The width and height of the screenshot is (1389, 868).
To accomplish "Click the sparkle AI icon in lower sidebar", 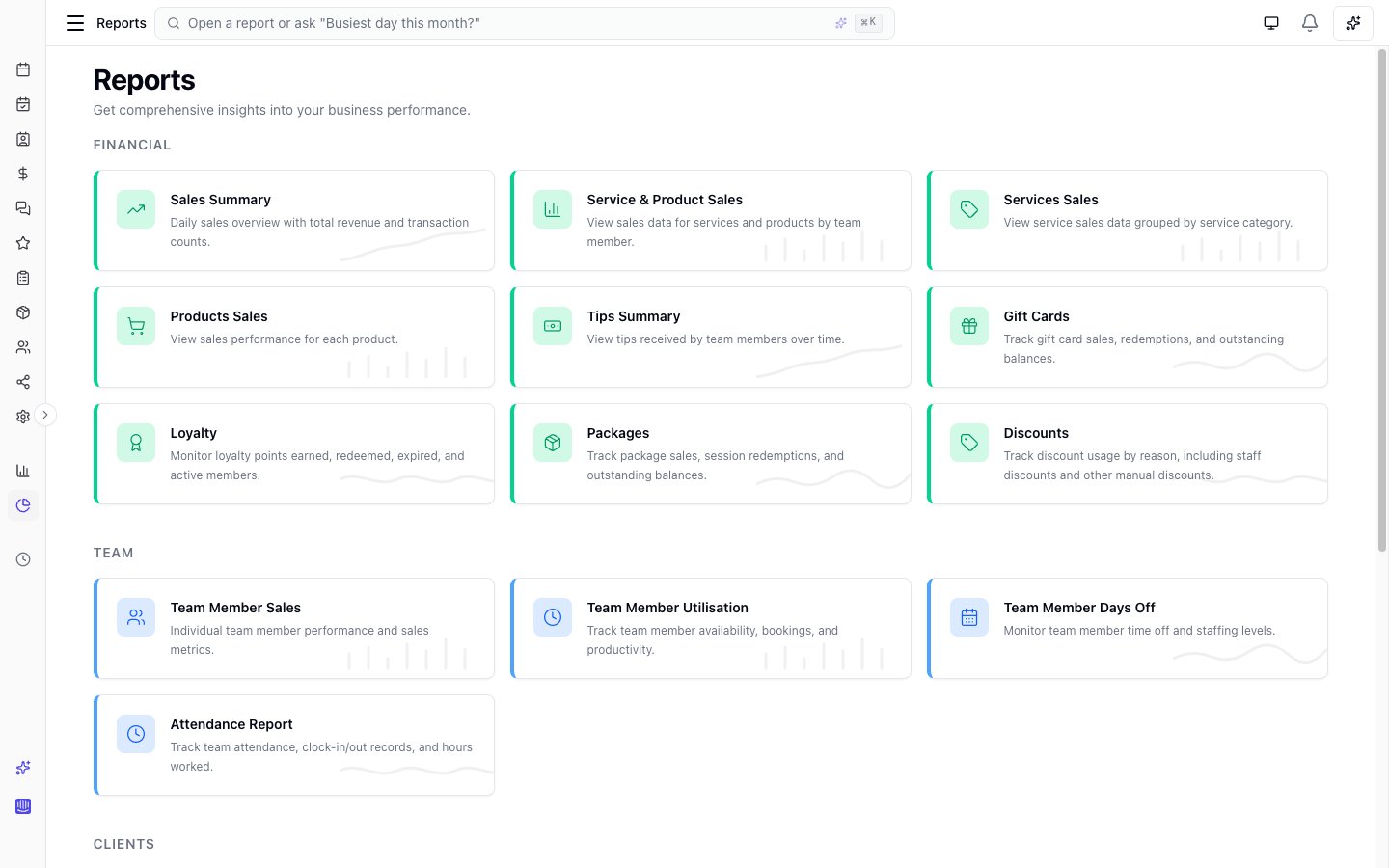I will (x=23, y=768).
